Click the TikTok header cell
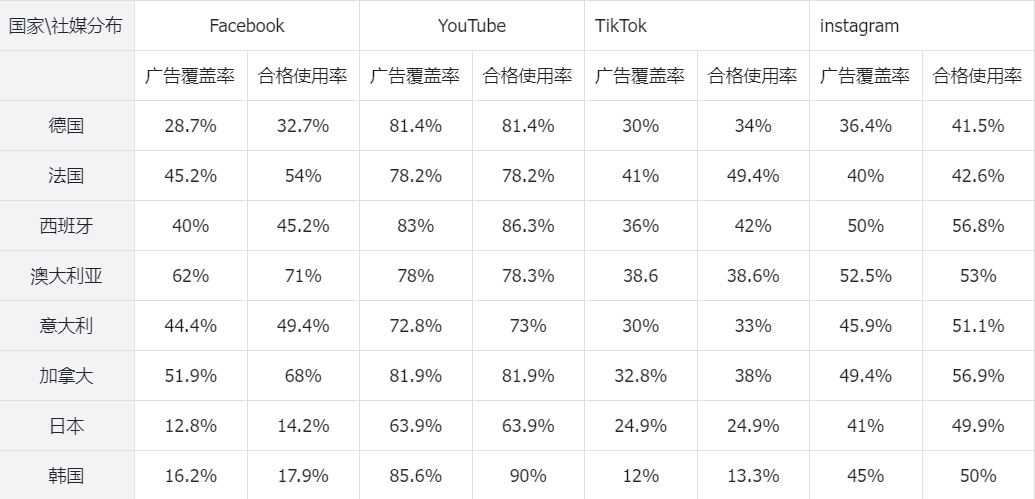This screenshot has width=1035, height=499. coord(697,26)
